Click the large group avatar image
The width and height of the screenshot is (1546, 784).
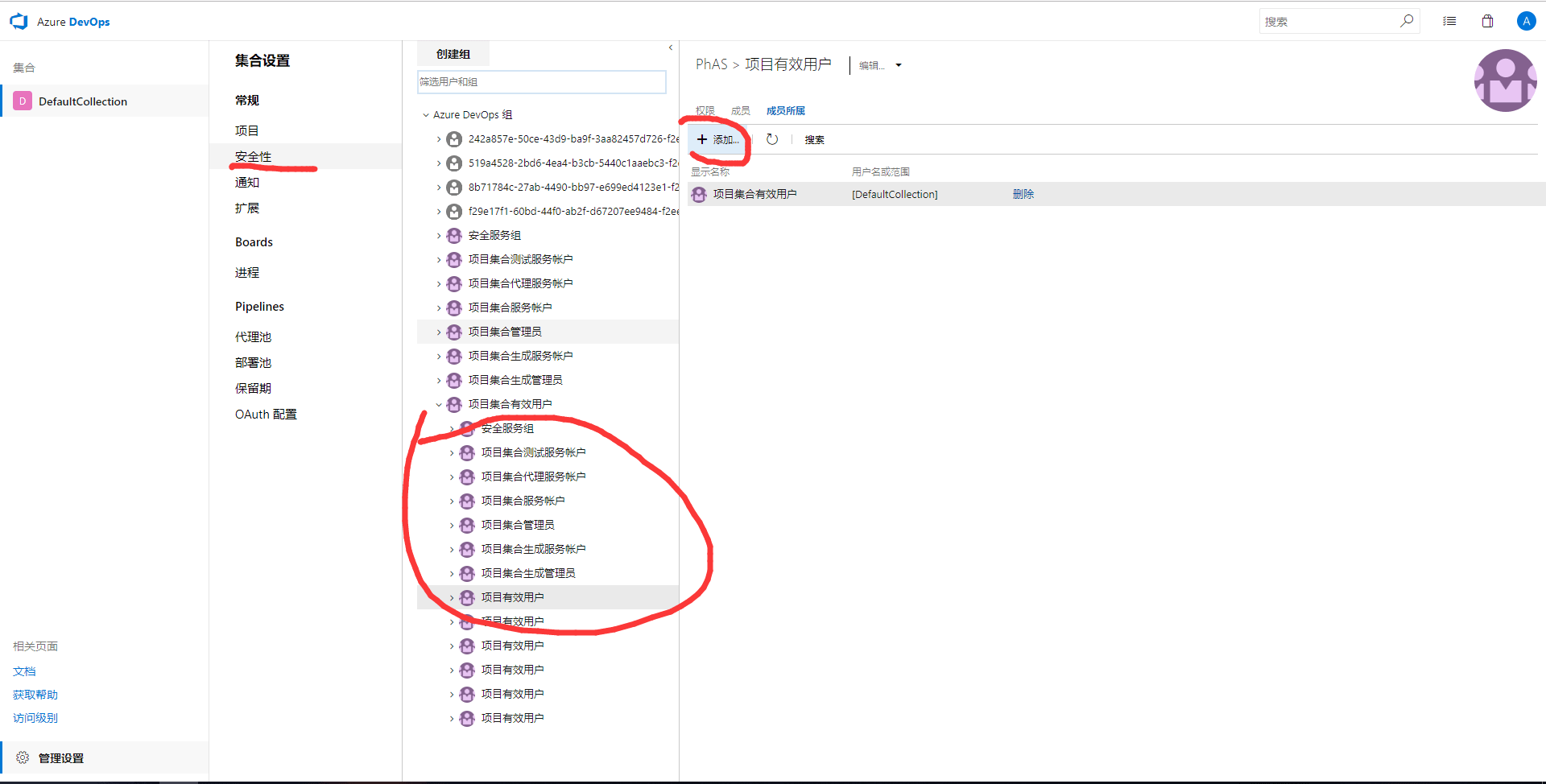tap(1504, 80)
